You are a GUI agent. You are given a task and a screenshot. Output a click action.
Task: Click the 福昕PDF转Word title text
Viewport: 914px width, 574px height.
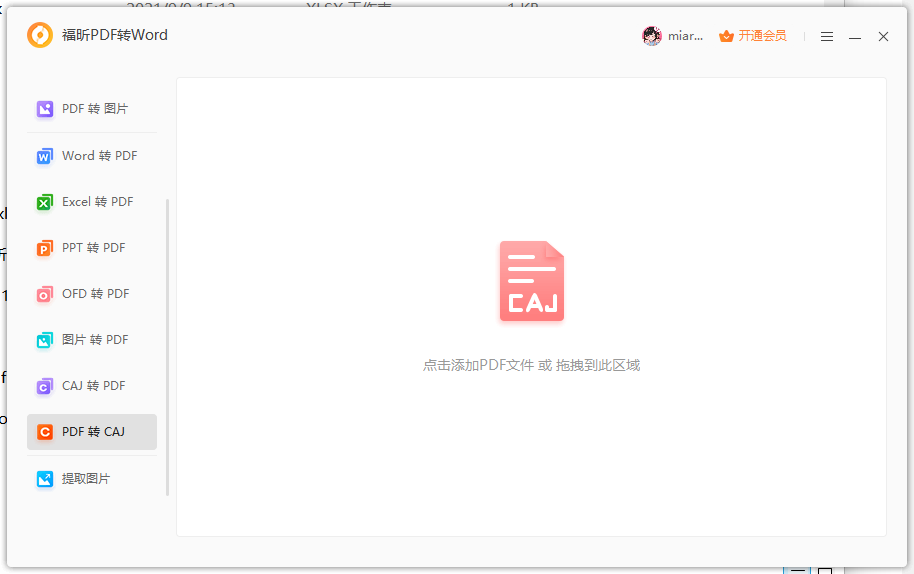tap(115, 36)
